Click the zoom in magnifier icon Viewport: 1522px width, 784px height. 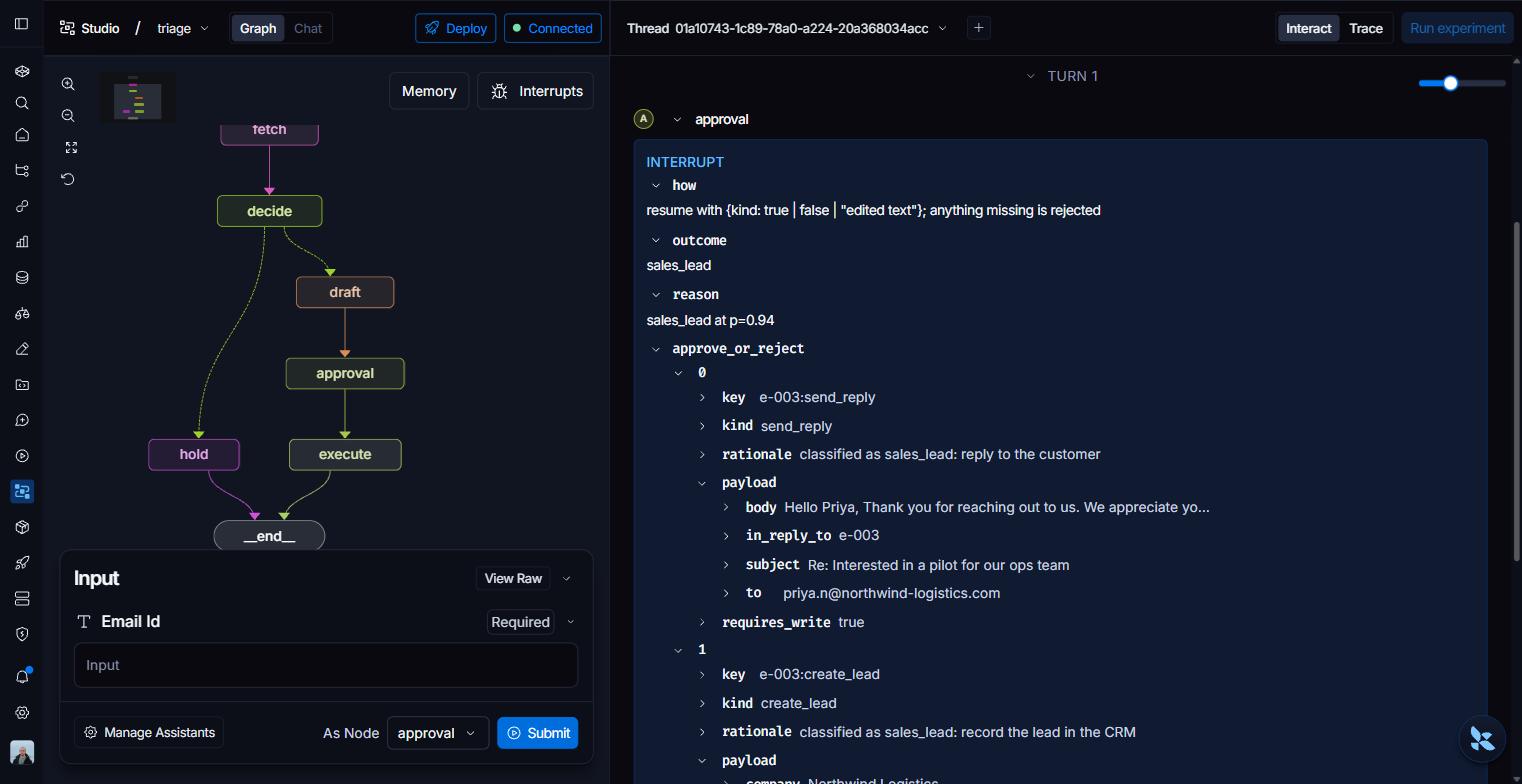tap(68, 84)
